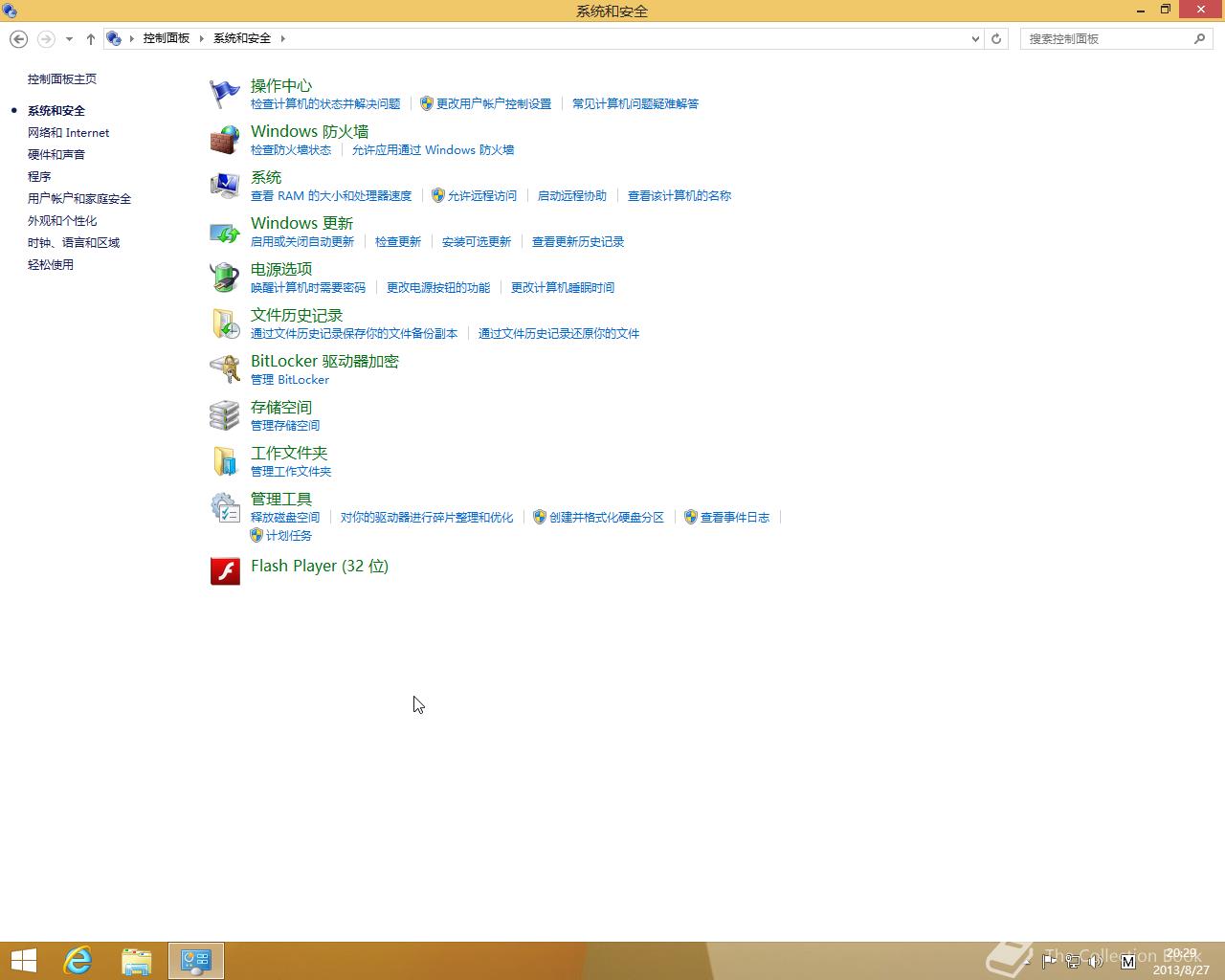Open 通过文件历史记录还原你的文件 link
1225x980 pixels.
559,334
